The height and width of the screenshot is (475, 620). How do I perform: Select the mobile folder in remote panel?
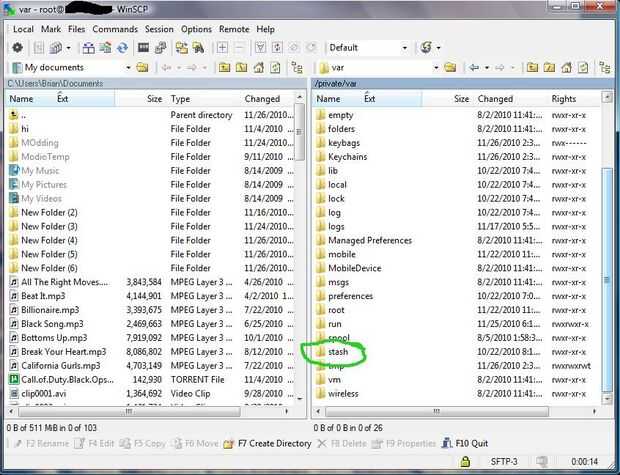[341, 254]
